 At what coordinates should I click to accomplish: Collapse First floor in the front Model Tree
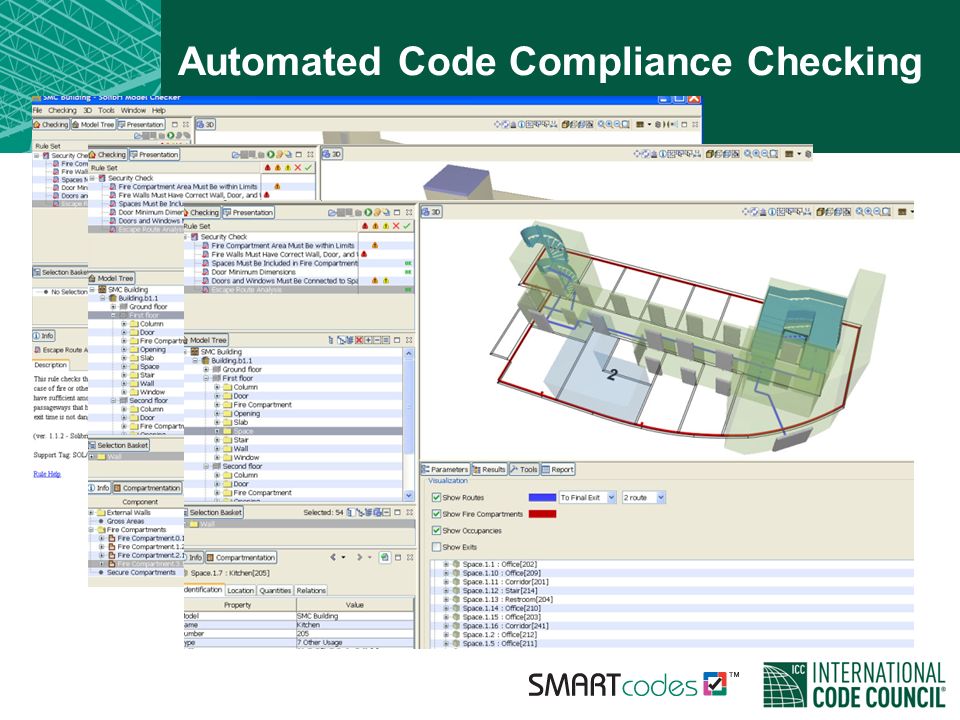206,378
